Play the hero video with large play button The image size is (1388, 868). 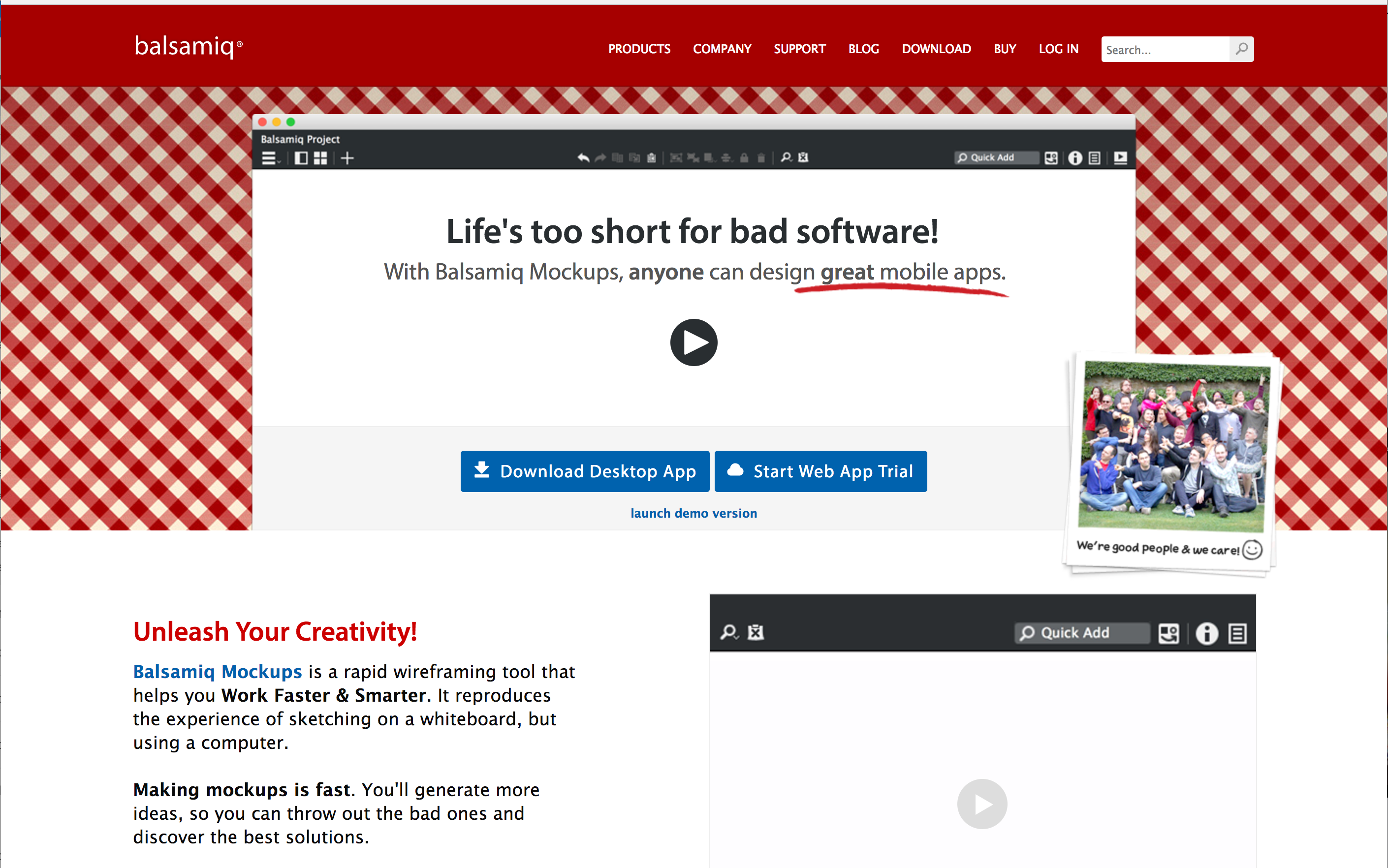pyautogui.click(x=693, y=342)
